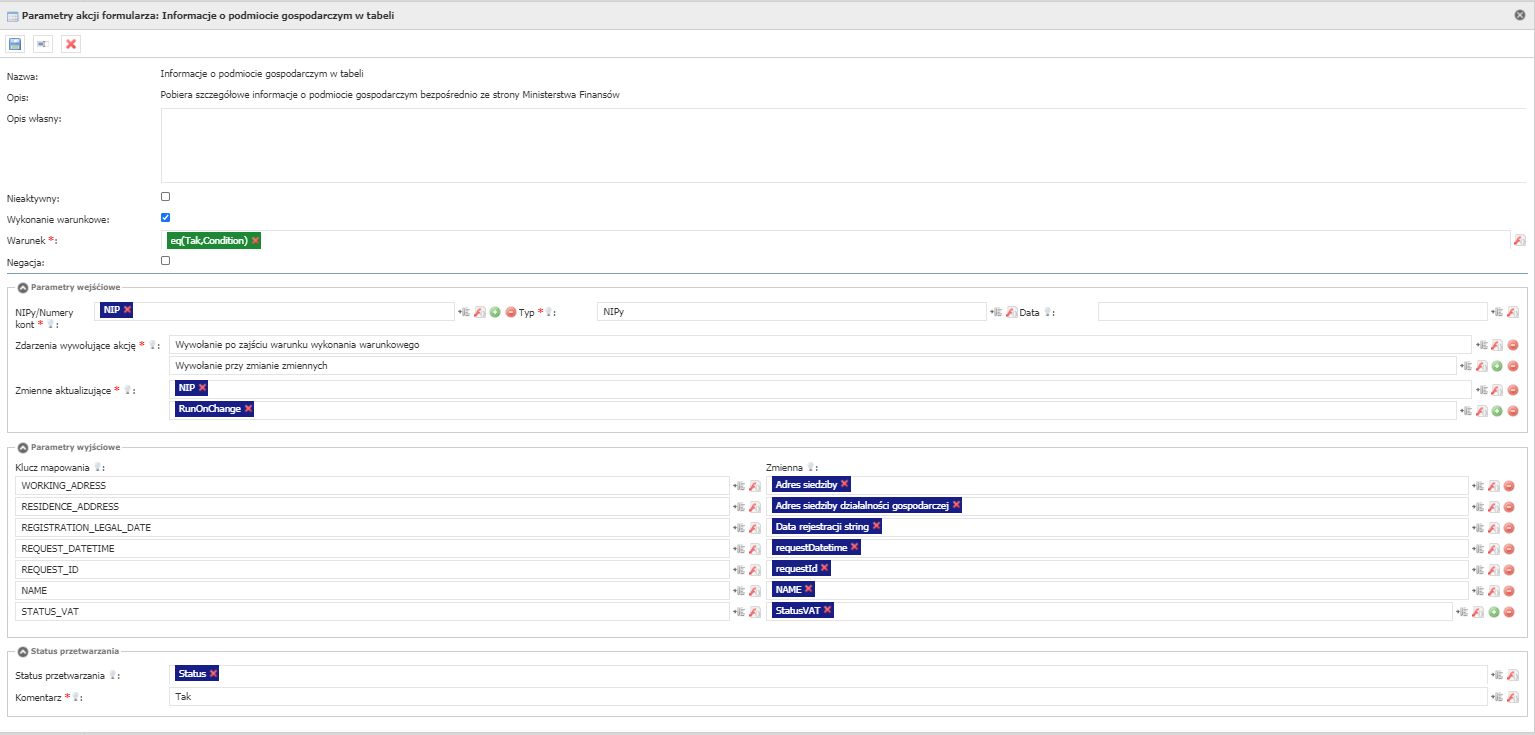1535x735 pixels.
Task: Enable the Negacja checkbox
Action: (166, 260)
